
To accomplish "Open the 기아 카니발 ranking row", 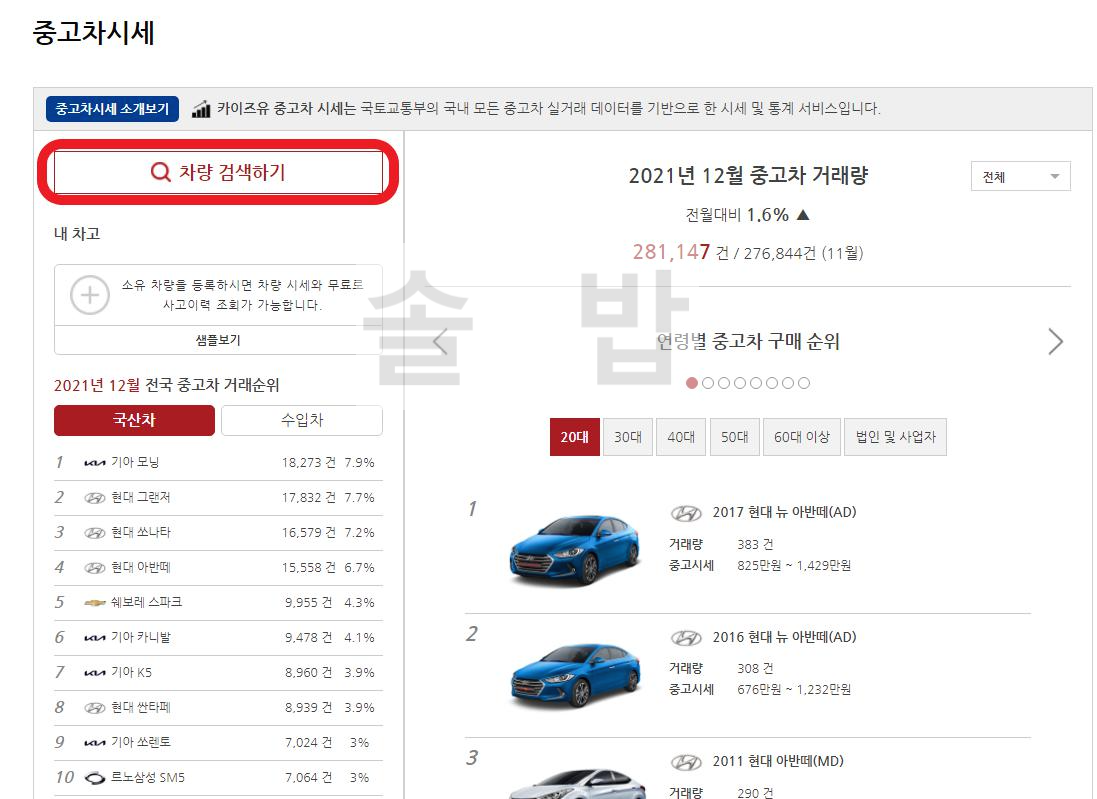I will [x=218, y=637].
